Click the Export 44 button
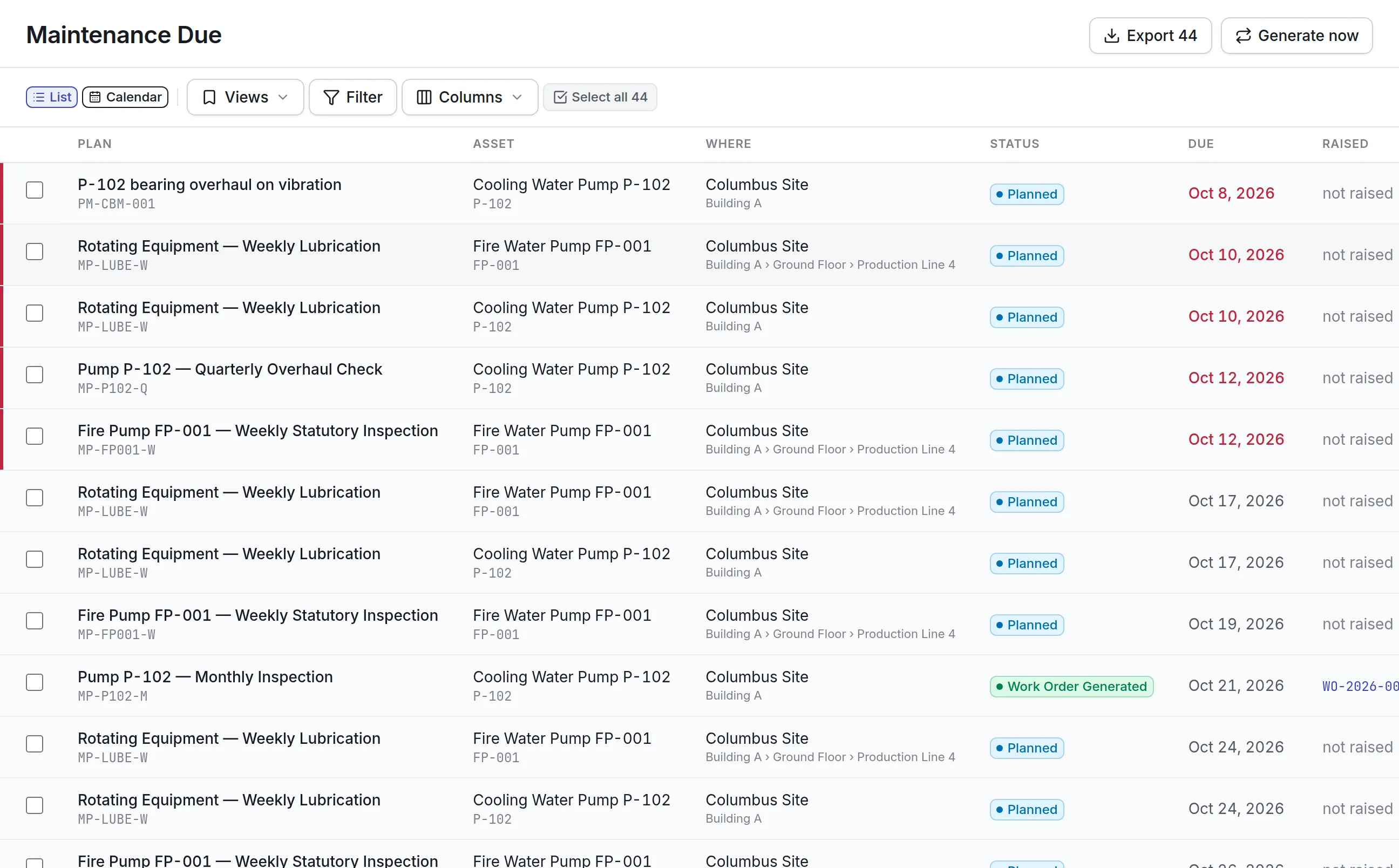The width and height of the screenshot is (1399, 868). coord(1150,36)
